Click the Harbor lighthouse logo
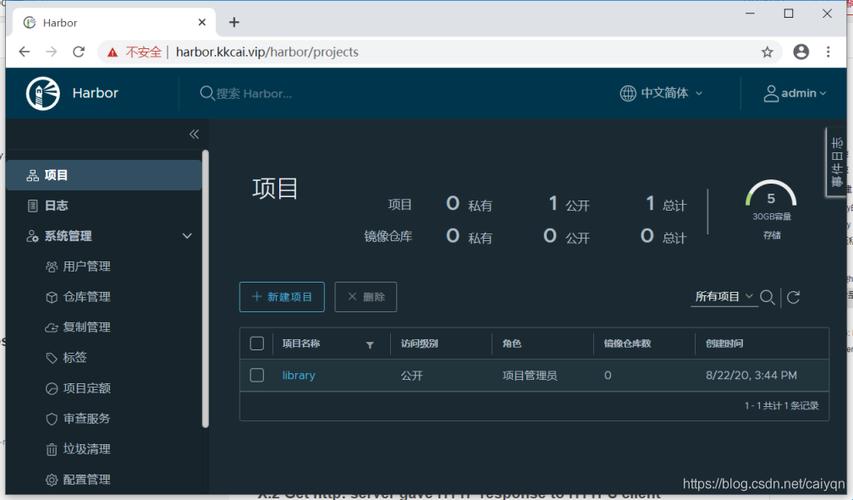This screenshot has width=853, height=500. click(x=42, y=93)
